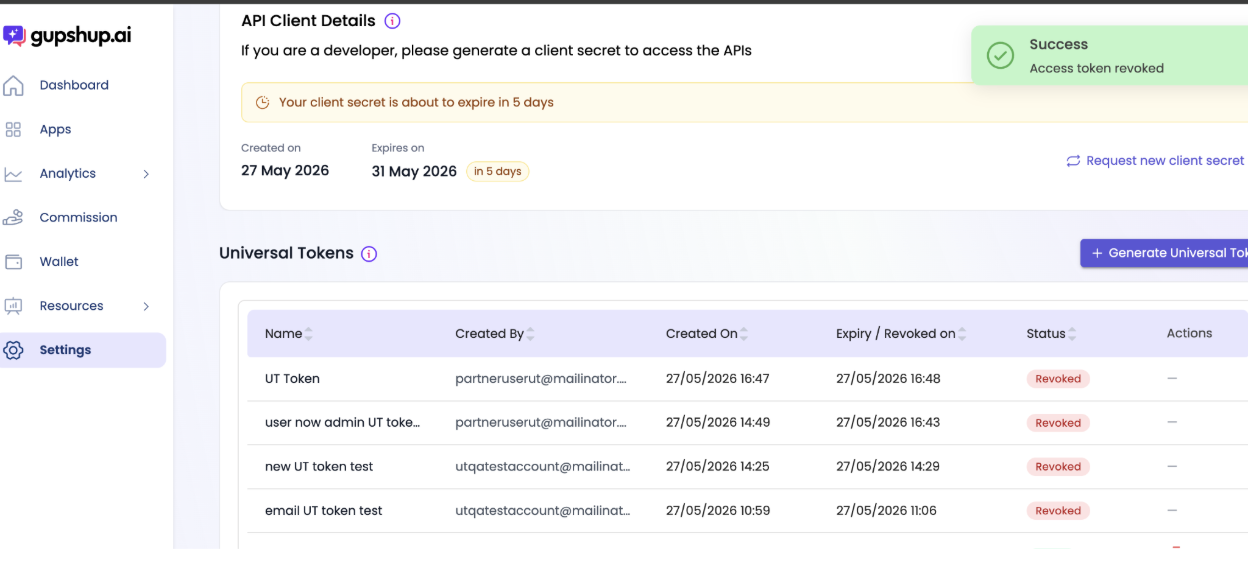Open the Apps menu item

coord(55,129)
